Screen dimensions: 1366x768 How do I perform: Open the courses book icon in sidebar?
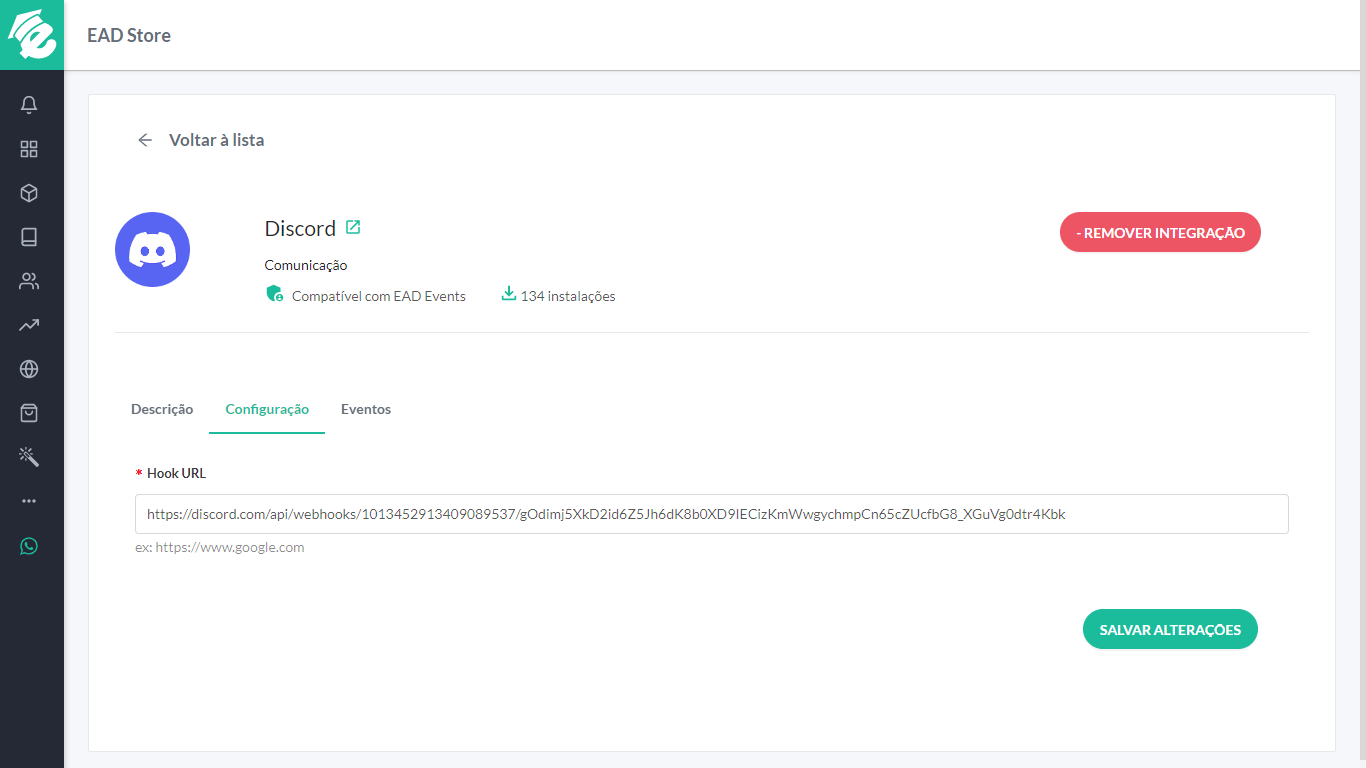[29, 237]
